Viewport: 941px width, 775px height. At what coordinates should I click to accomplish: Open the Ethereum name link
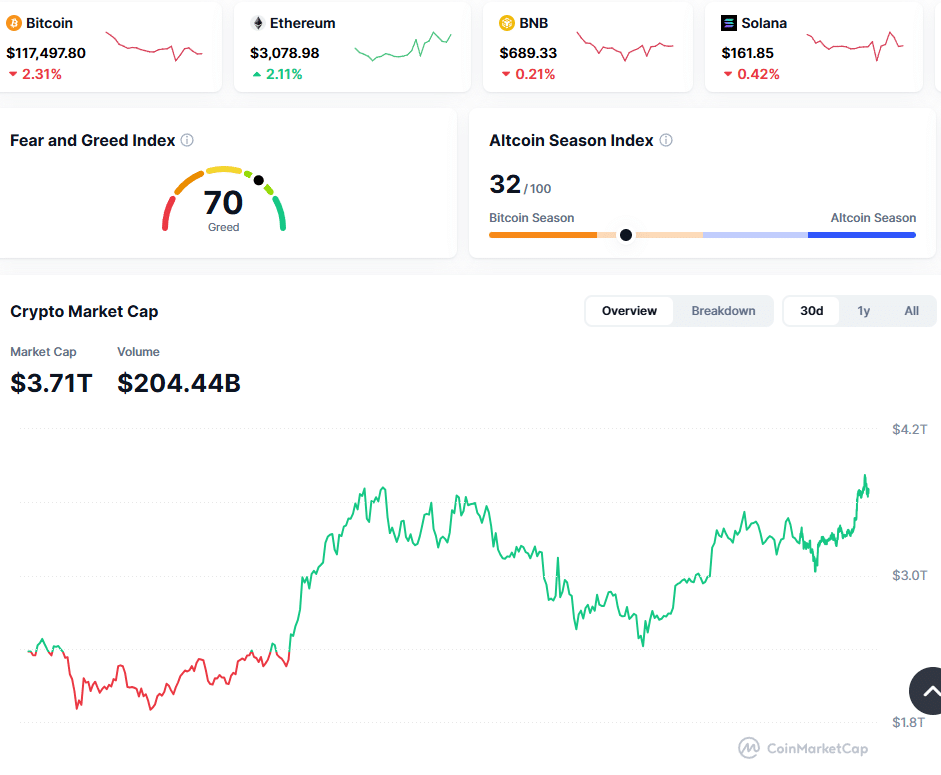(302, 23)
